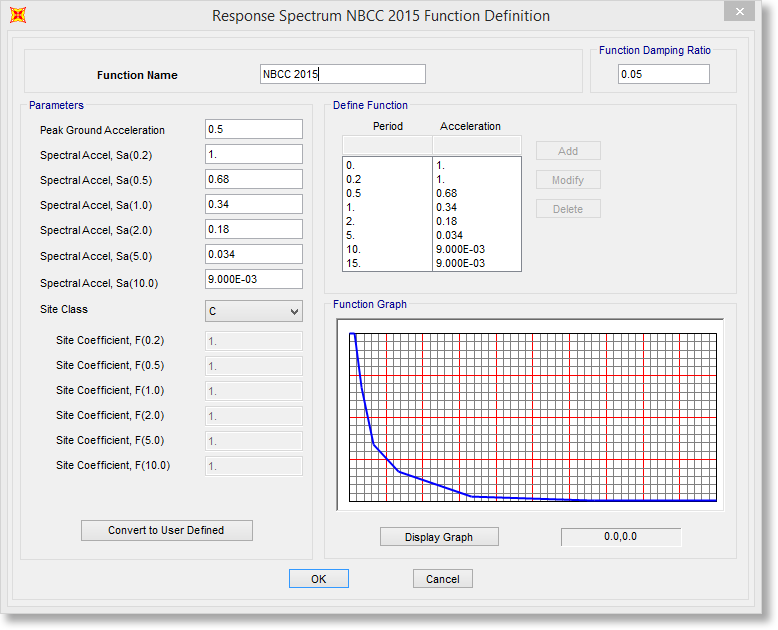Click Convert to User Defined button
The image size is (778, 630).
tap(167, 530)
